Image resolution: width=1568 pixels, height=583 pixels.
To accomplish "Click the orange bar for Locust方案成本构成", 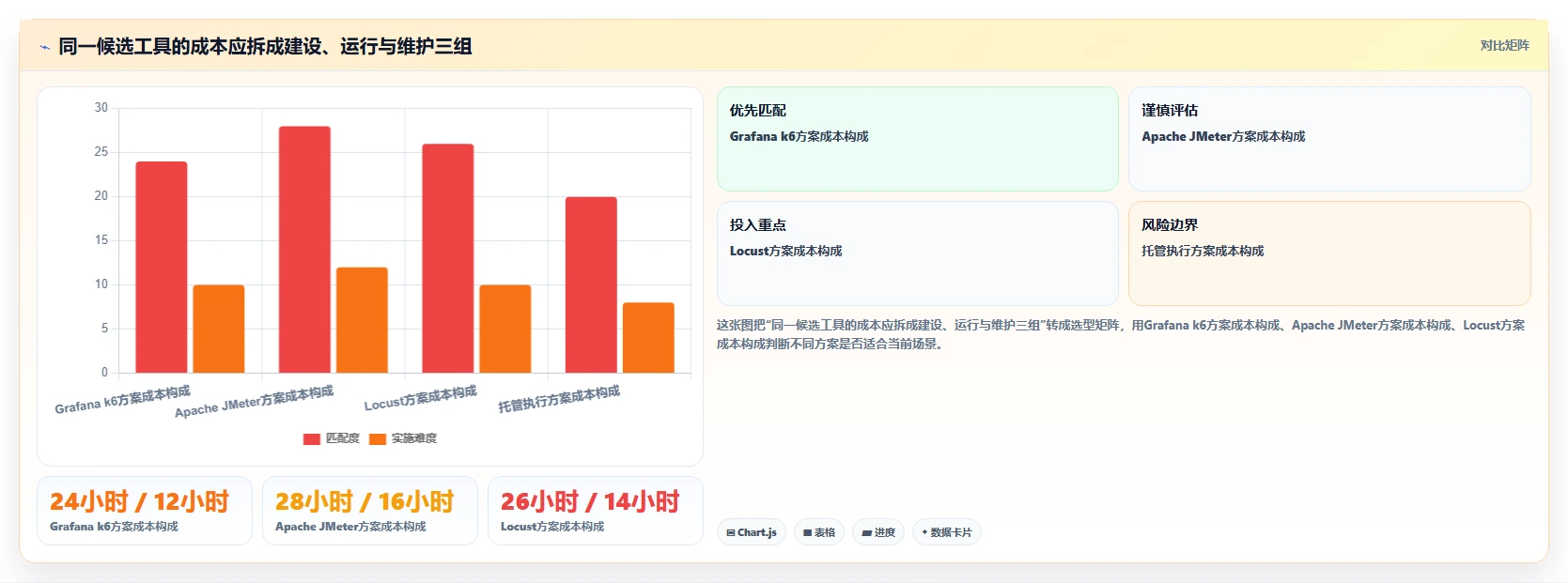I will [x=505, y=329].
